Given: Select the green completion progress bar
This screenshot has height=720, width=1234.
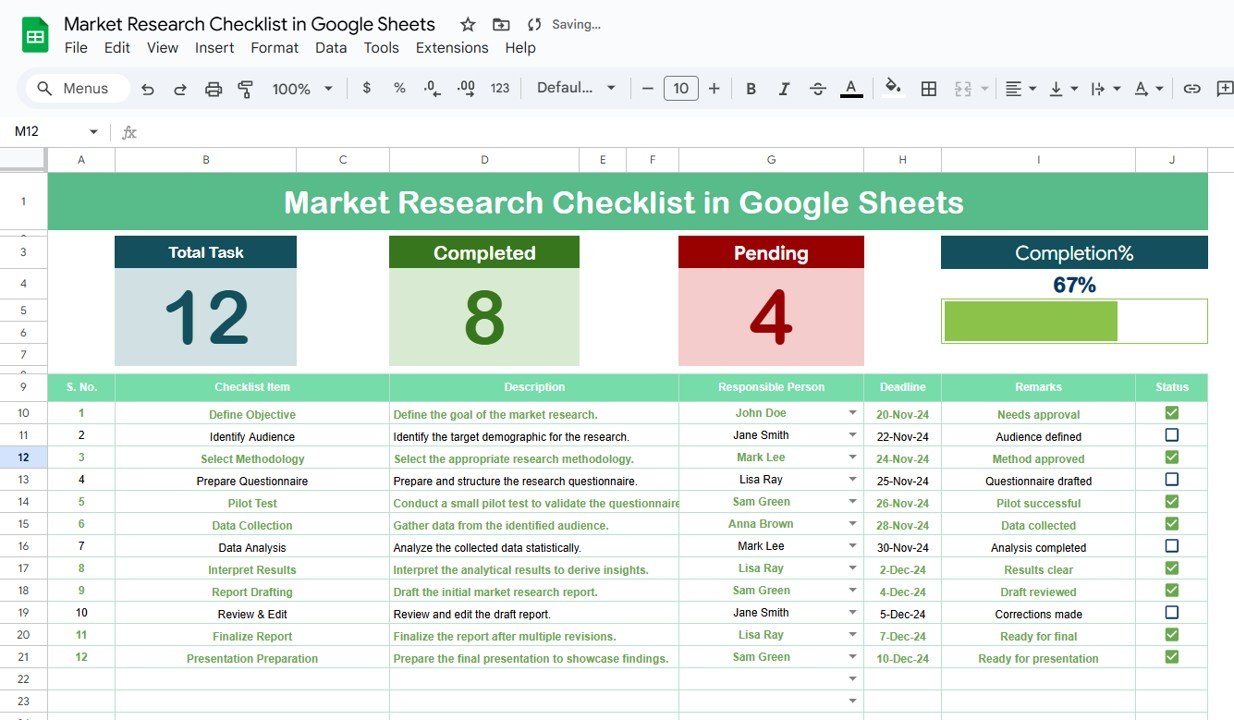Looking at the screenshot, I should (x=1031, y=321).
